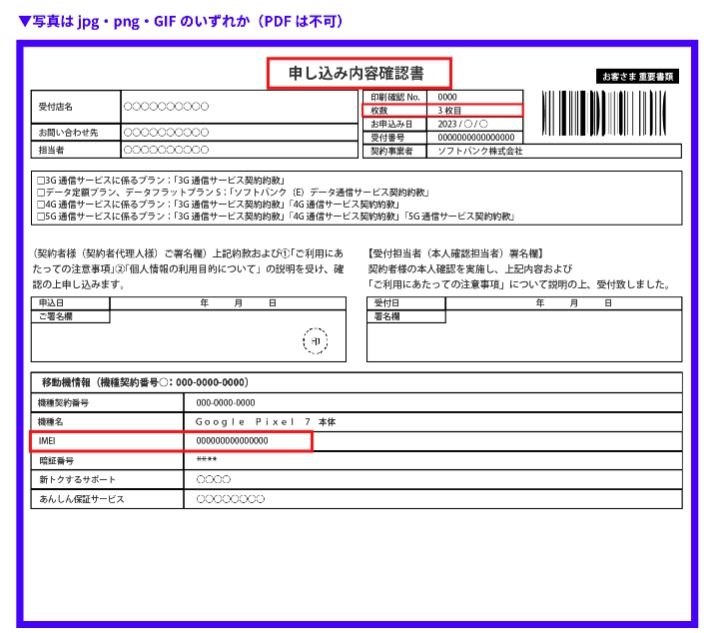Select the 署名欄 label in the staff box
Viewport: 718px width, 633px height.
407,316
